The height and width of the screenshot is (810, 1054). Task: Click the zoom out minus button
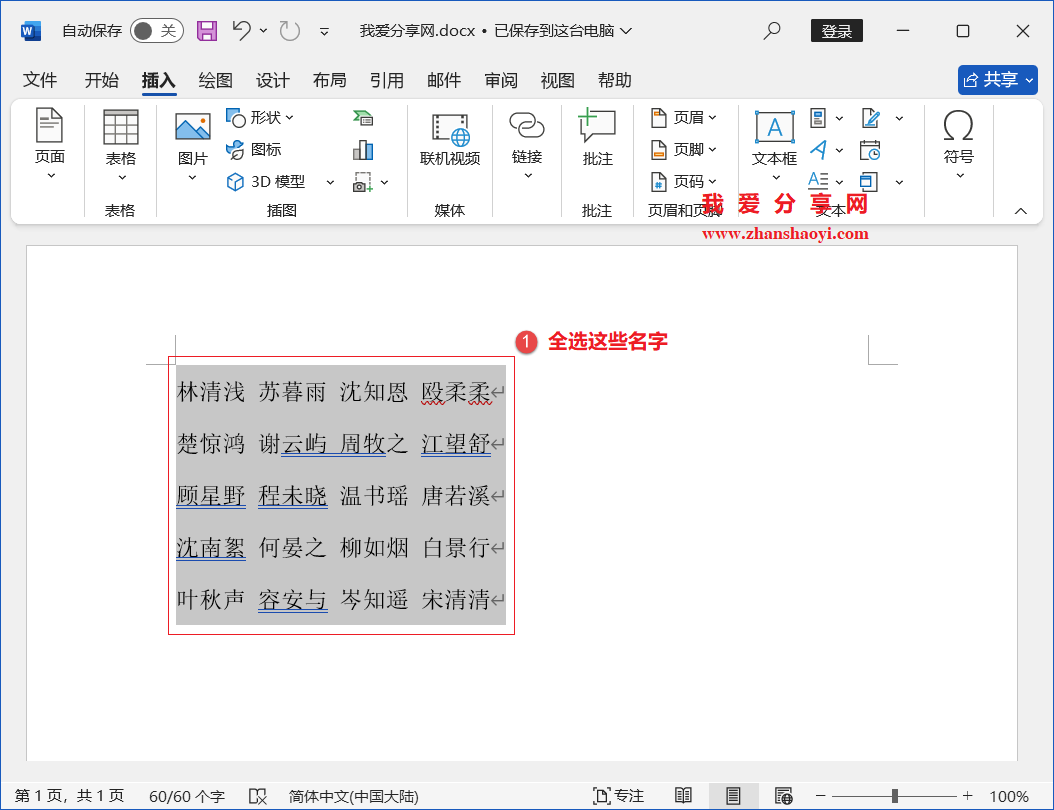(x=820, y=796)
